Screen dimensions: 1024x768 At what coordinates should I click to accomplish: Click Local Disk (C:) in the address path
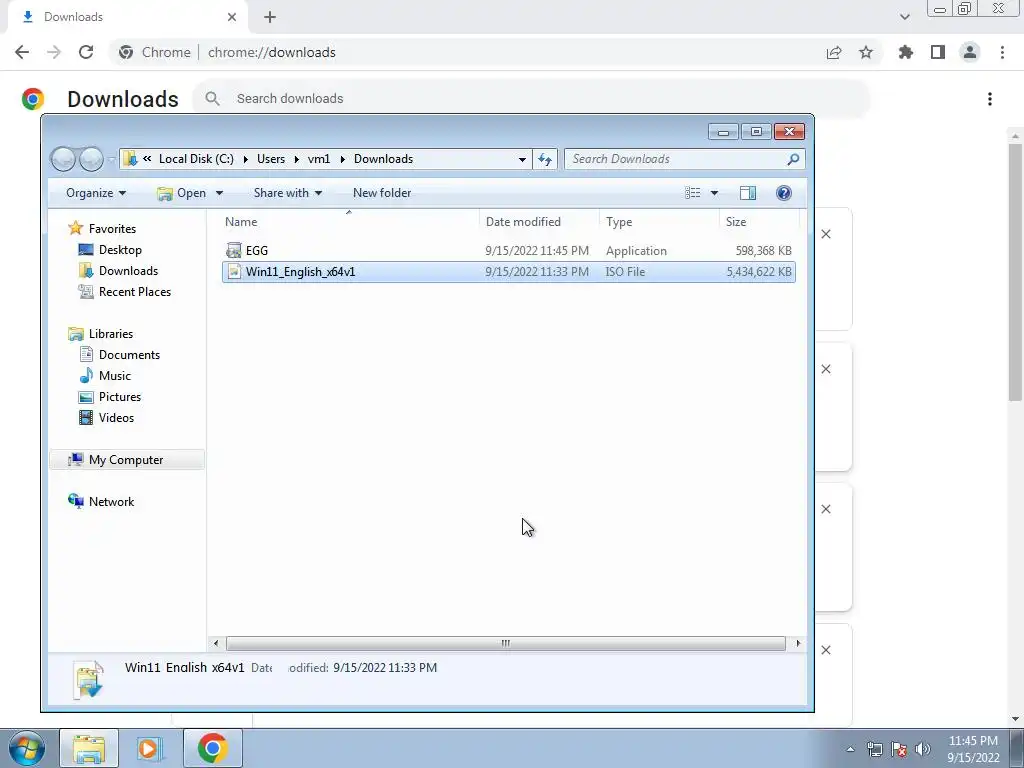coord(196,159)
